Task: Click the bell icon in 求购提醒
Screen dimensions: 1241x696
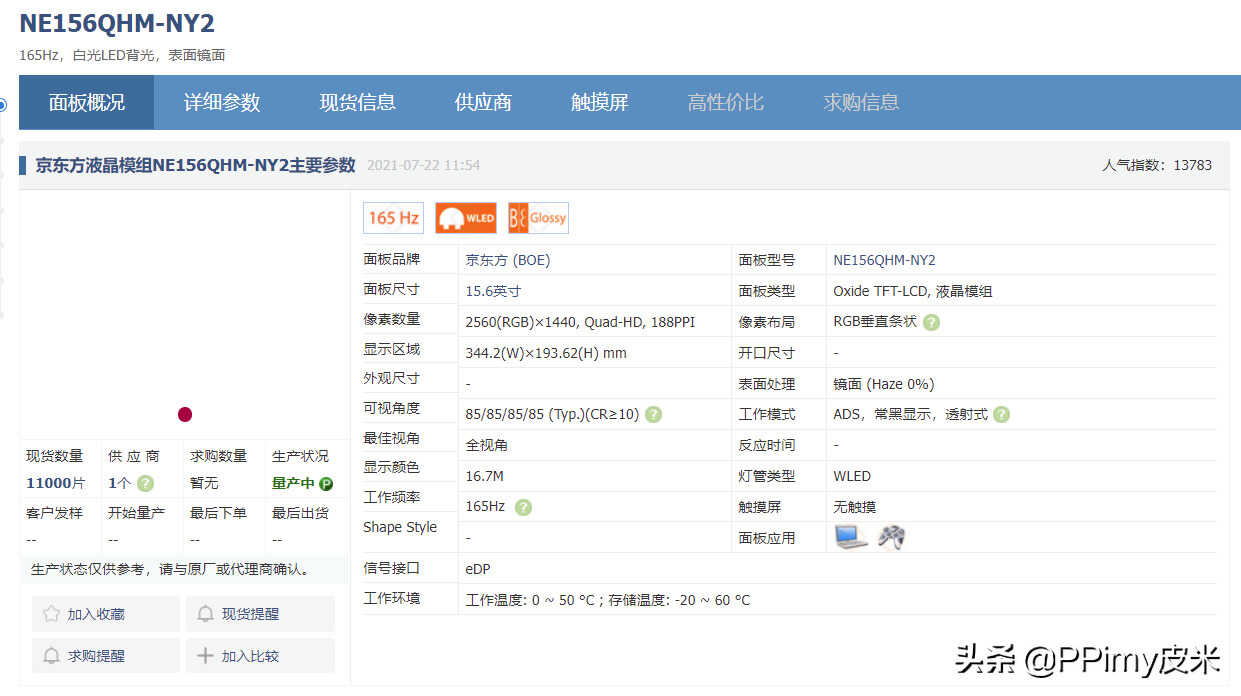Action: pyautogui.click(x=52, y=656)
